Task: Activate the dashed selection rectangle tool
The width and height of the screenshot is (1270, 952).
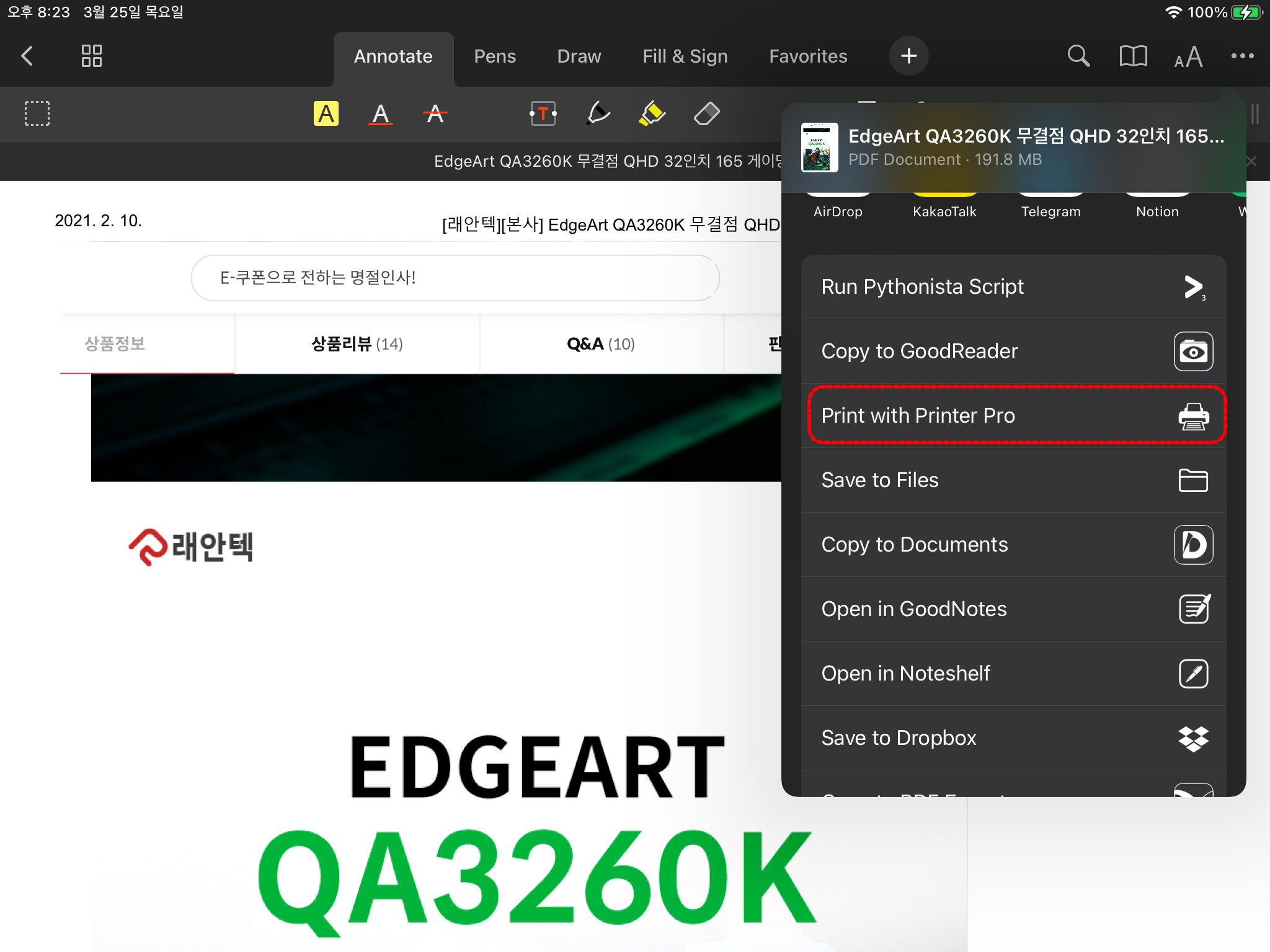Action: pos(37,114)
